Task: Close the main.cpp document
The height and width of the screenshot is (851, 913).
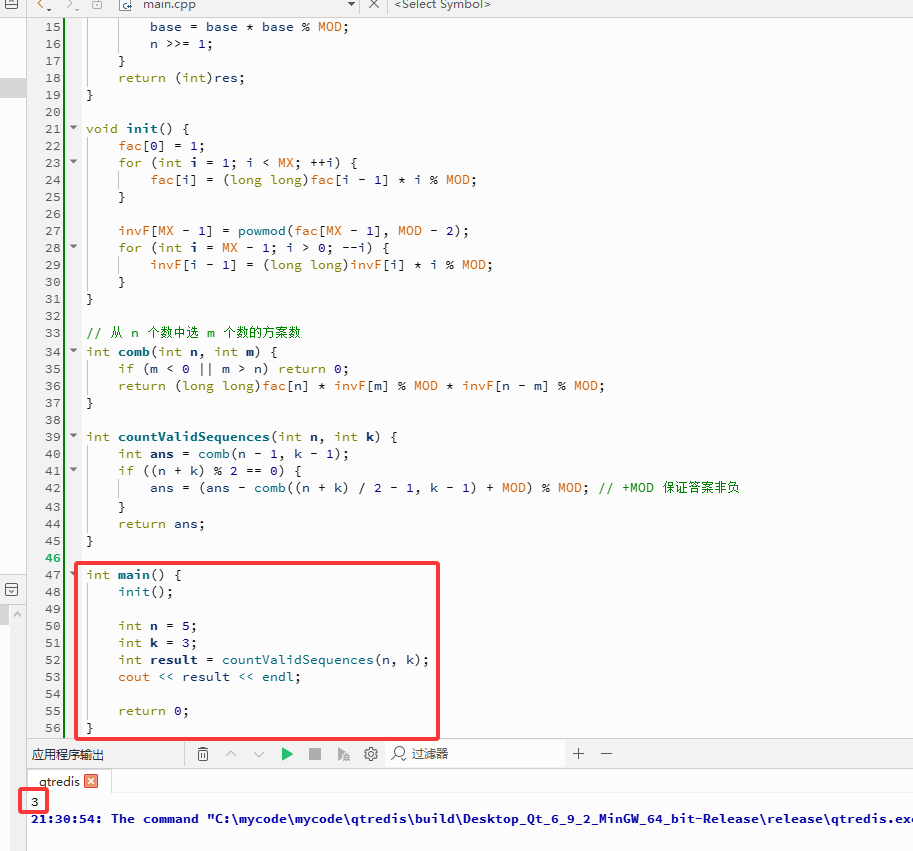Action: point(374,5)
